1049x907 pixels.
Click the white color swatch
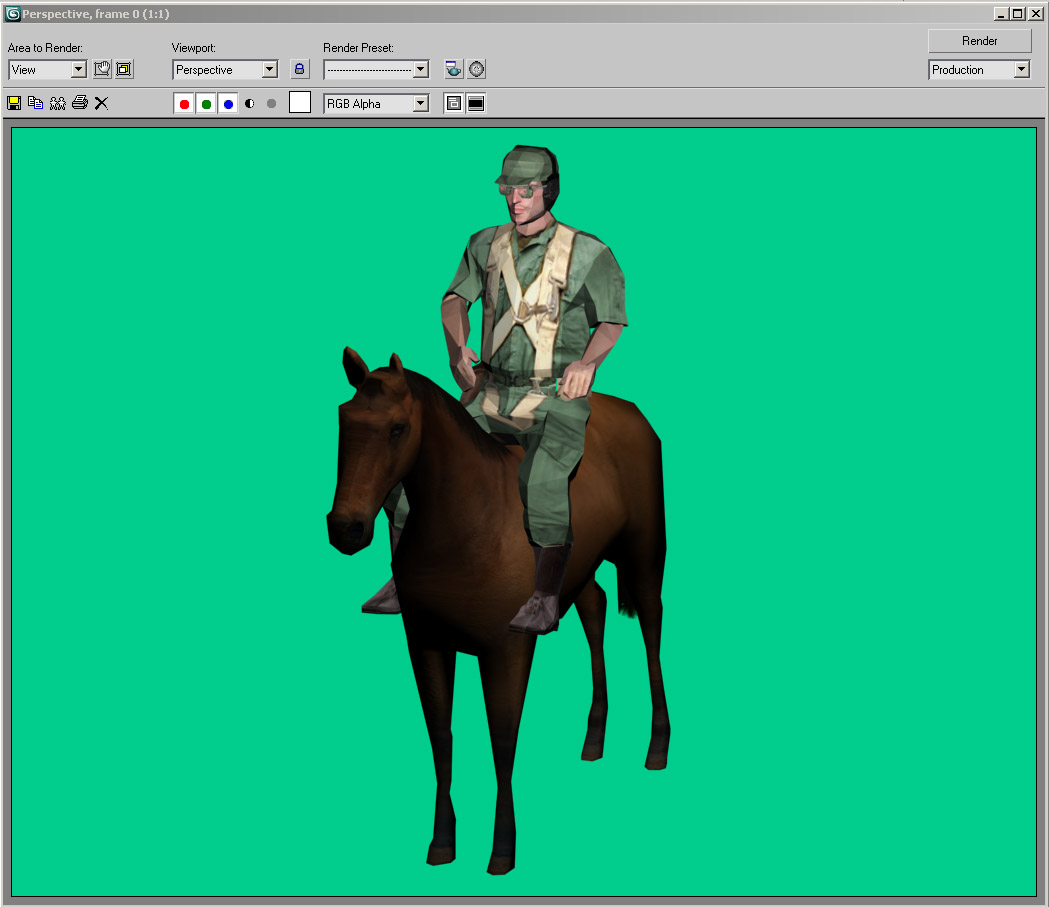pos(300,103)
